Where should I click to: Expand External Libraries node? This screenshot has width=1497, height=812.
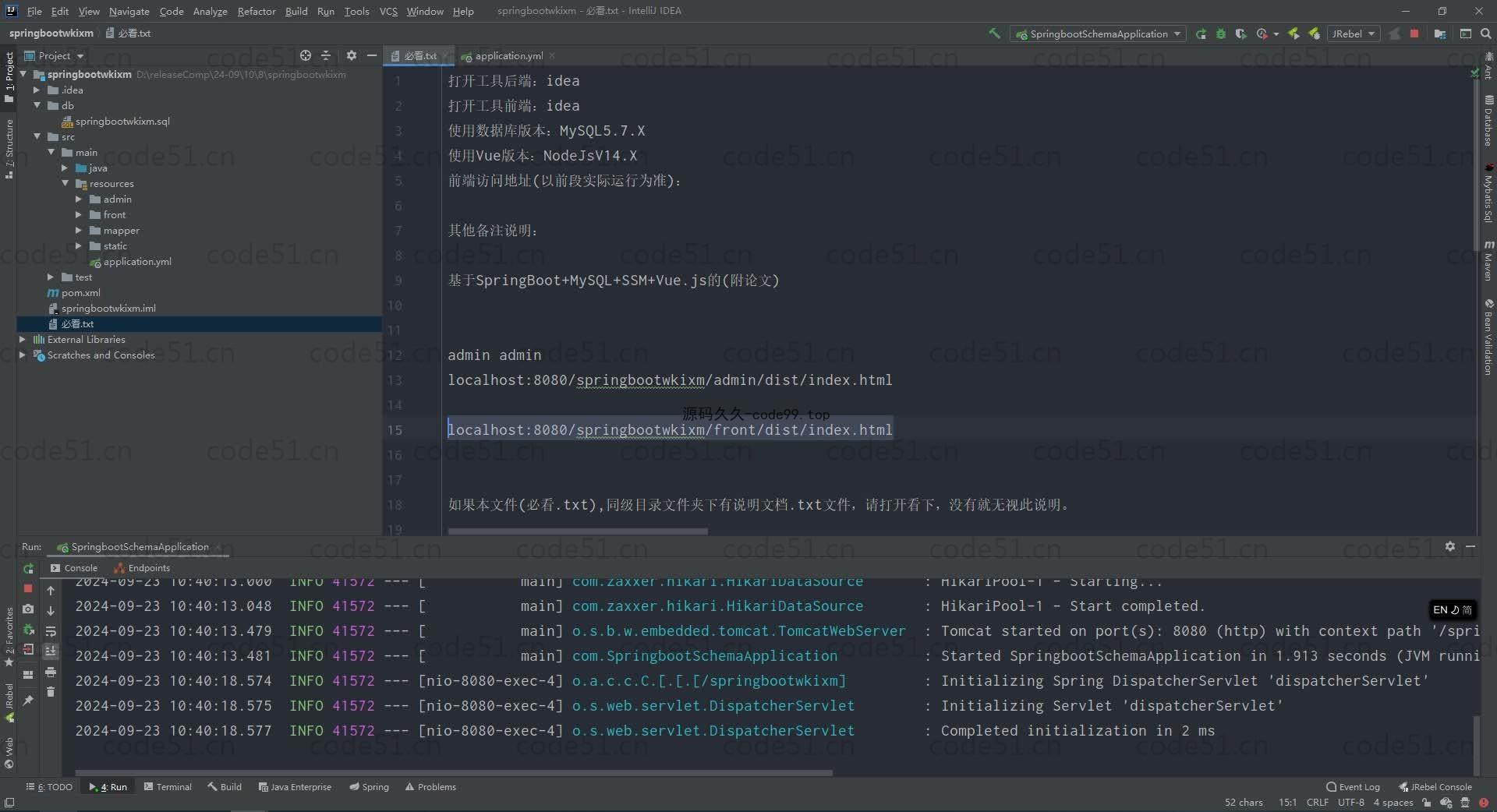point(23,339)
